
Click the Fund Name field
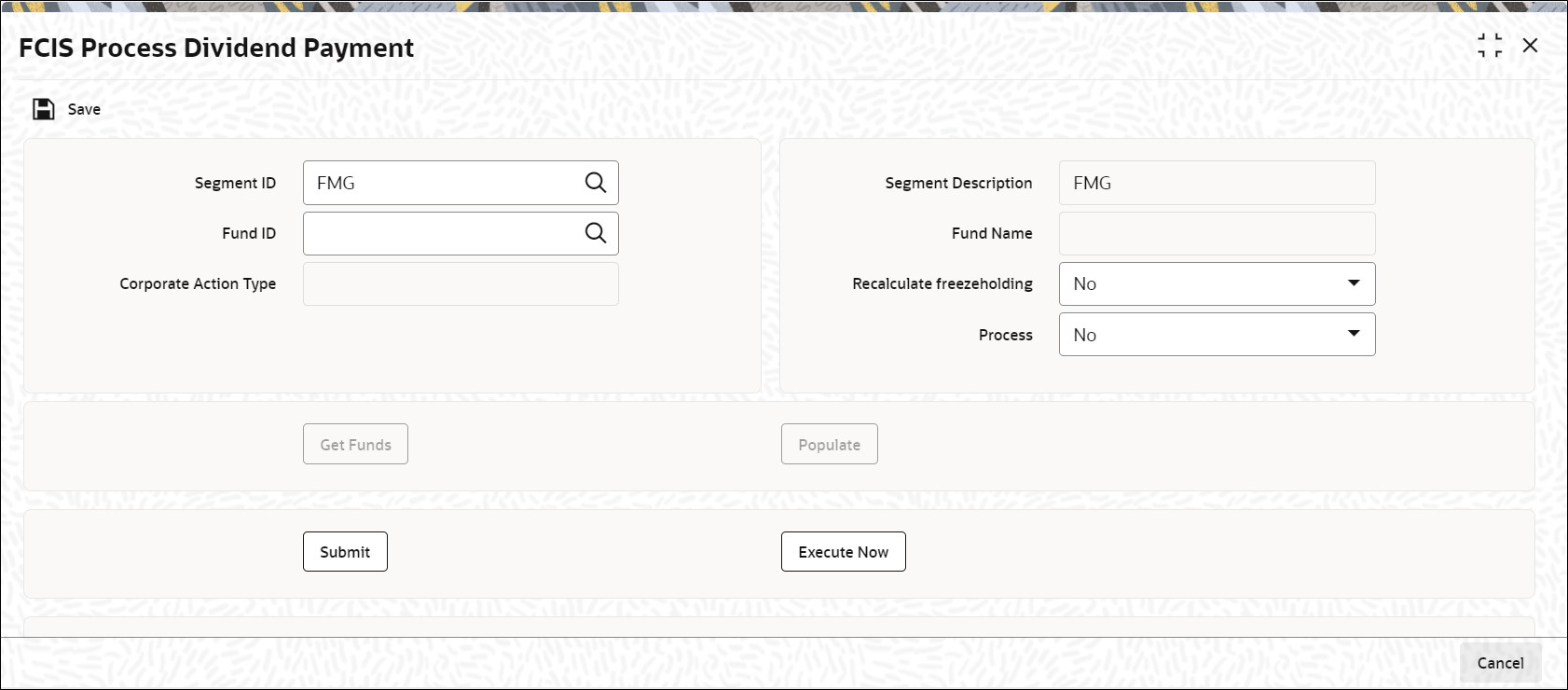point(1217,233)
